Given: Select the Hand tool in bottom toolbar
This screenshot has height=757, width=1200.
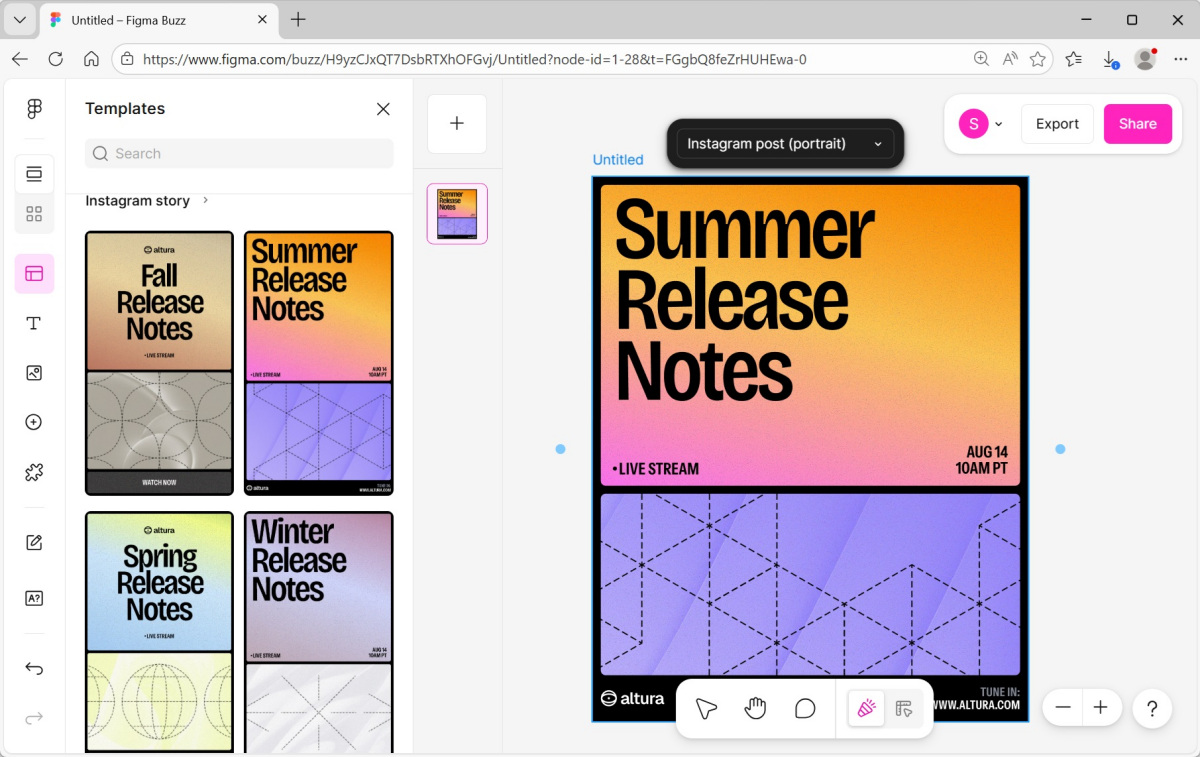Looking at the screenshot, I should [755, 709].
